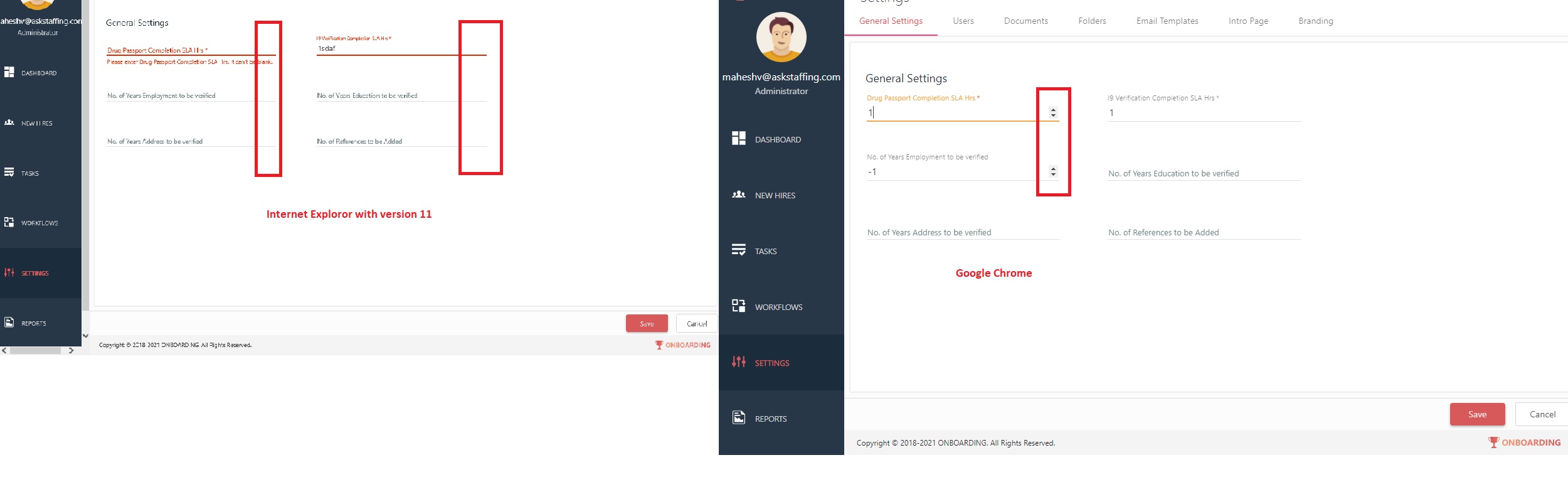Switch to Branding tab

pyautogui.click(x=1316, y=21)
